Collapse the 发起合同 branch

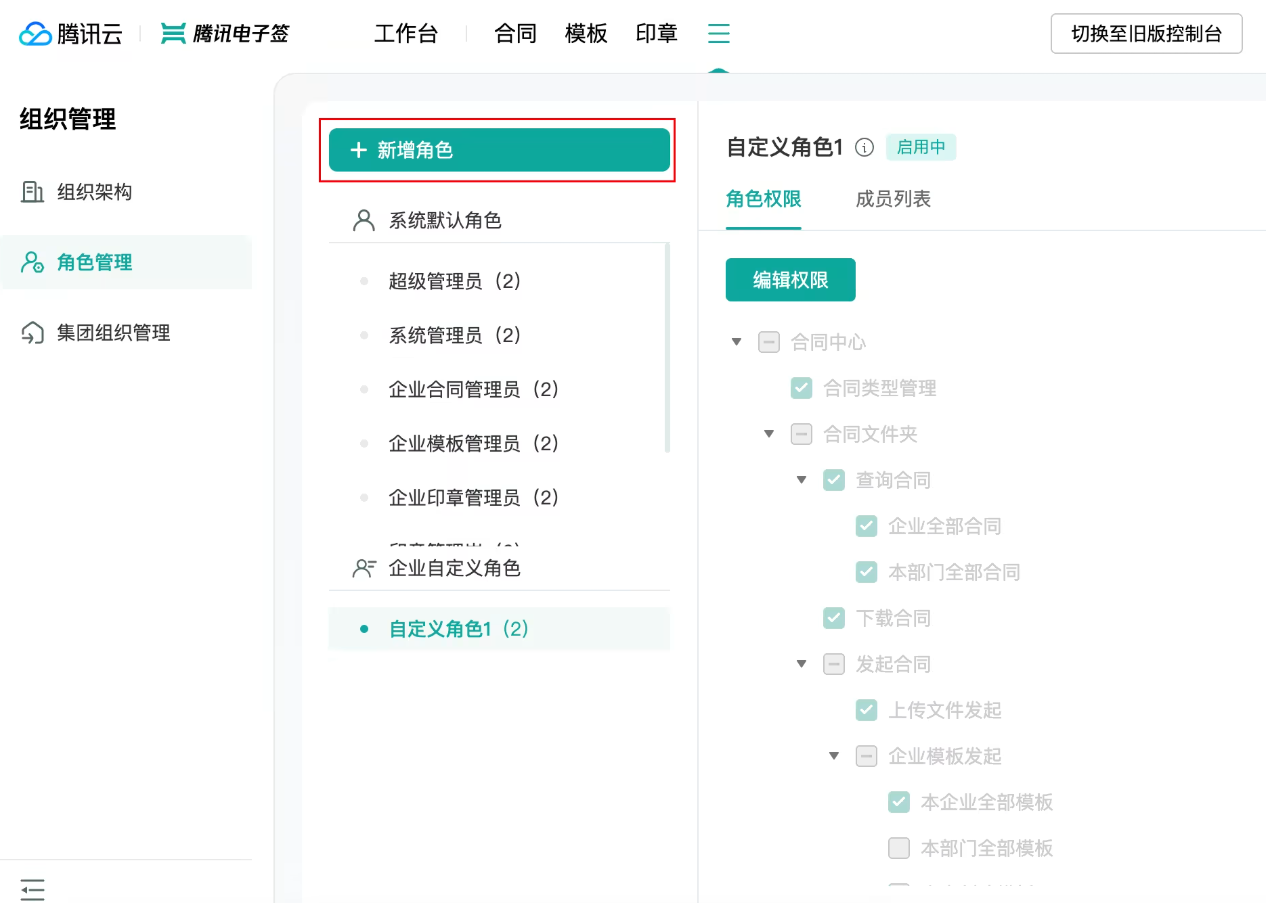click(x=801, y=663)
